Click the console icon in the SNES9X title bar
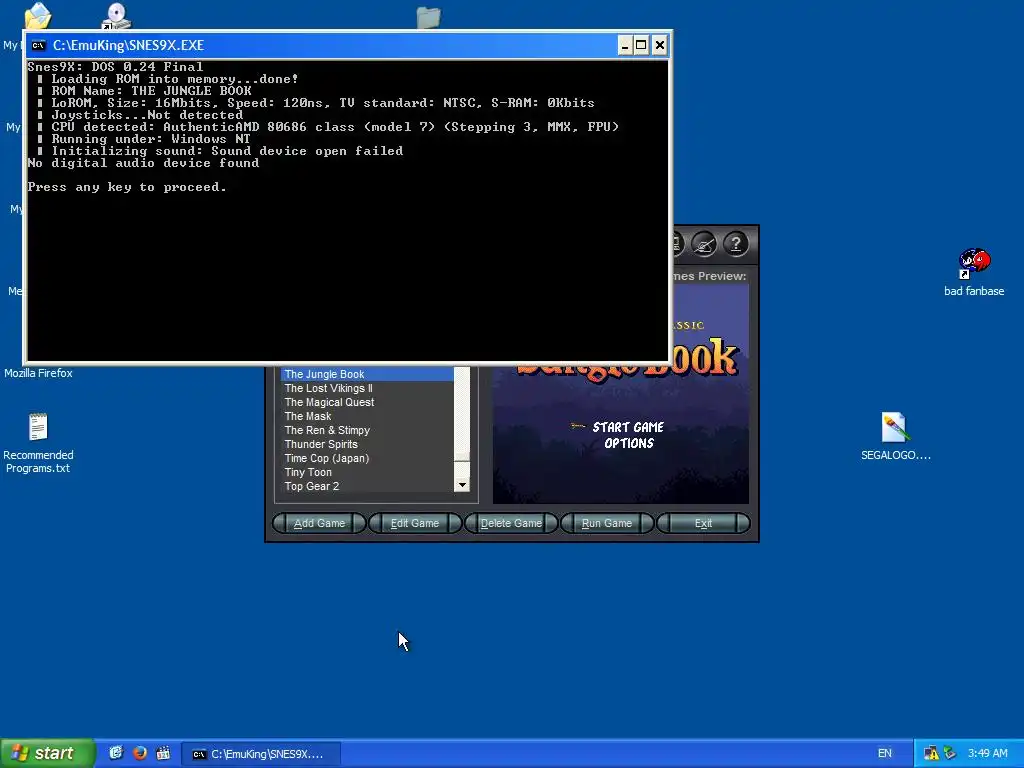Viewport: 1024px width, 768px height. 39,45
